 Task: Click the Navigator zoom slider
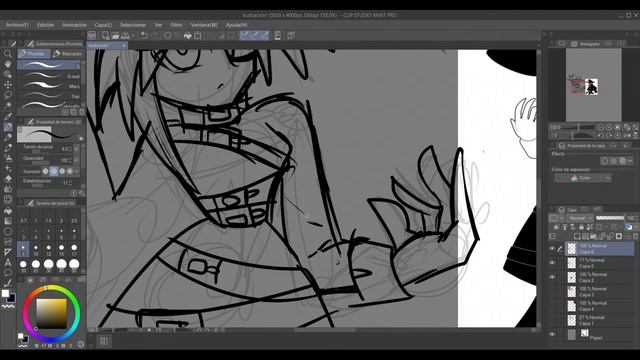578,127
